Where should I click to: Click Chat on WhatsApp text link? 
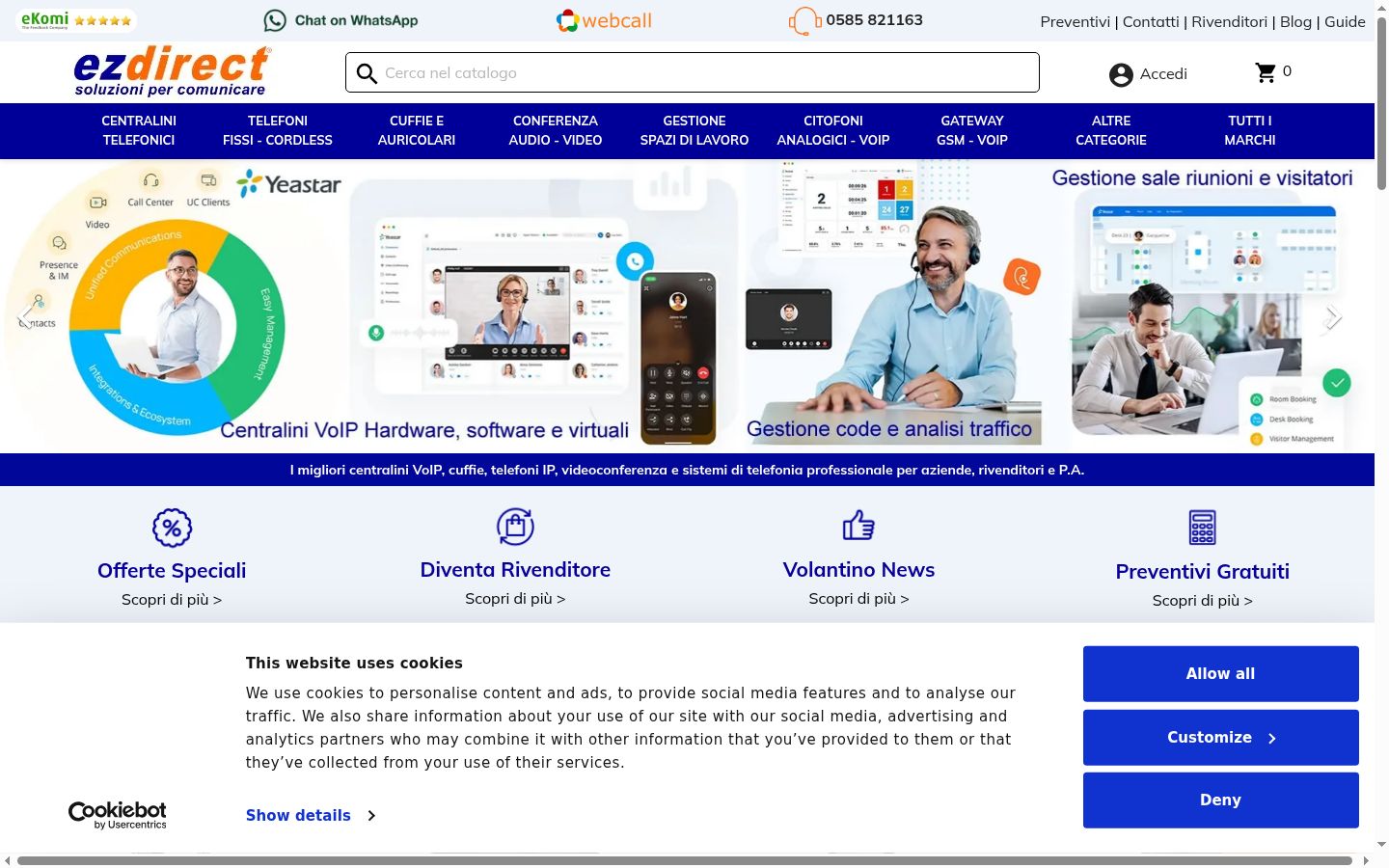tap(356, 20)
